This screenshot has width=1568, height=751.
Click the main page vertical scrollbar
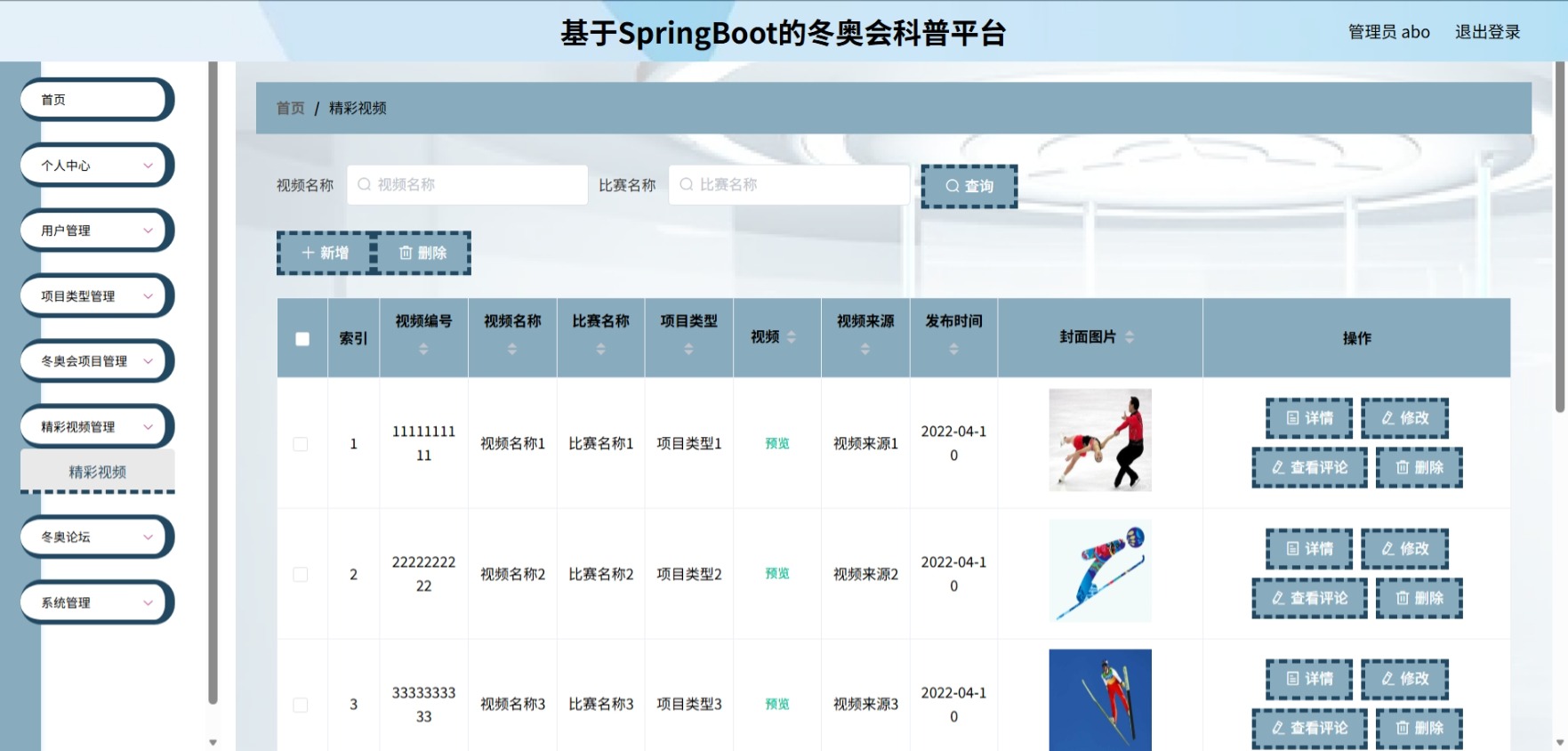[1560, 238]
